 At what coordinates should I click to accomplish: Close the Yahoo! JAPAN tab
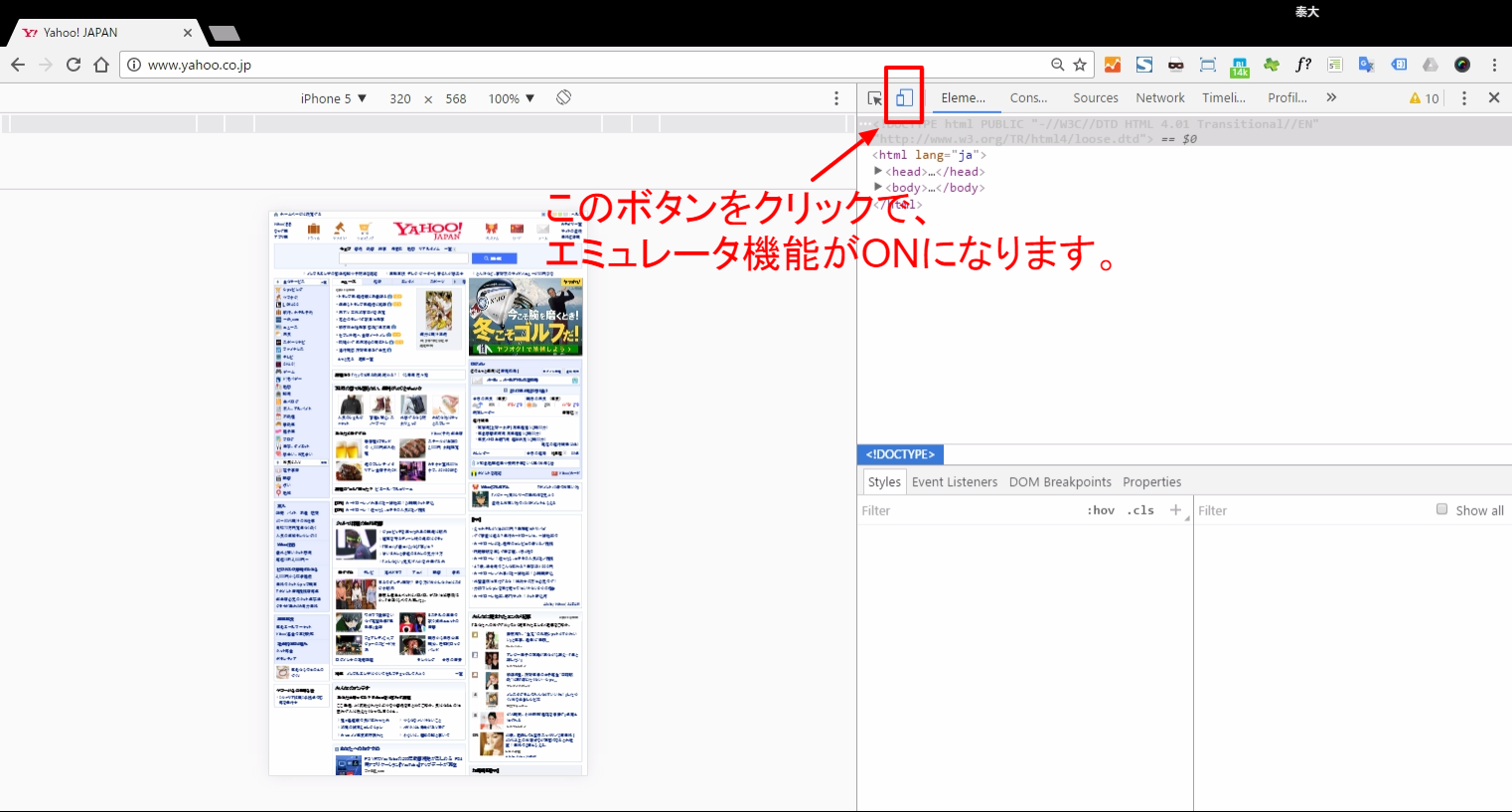pyautogui.click(x=188, y=33)
